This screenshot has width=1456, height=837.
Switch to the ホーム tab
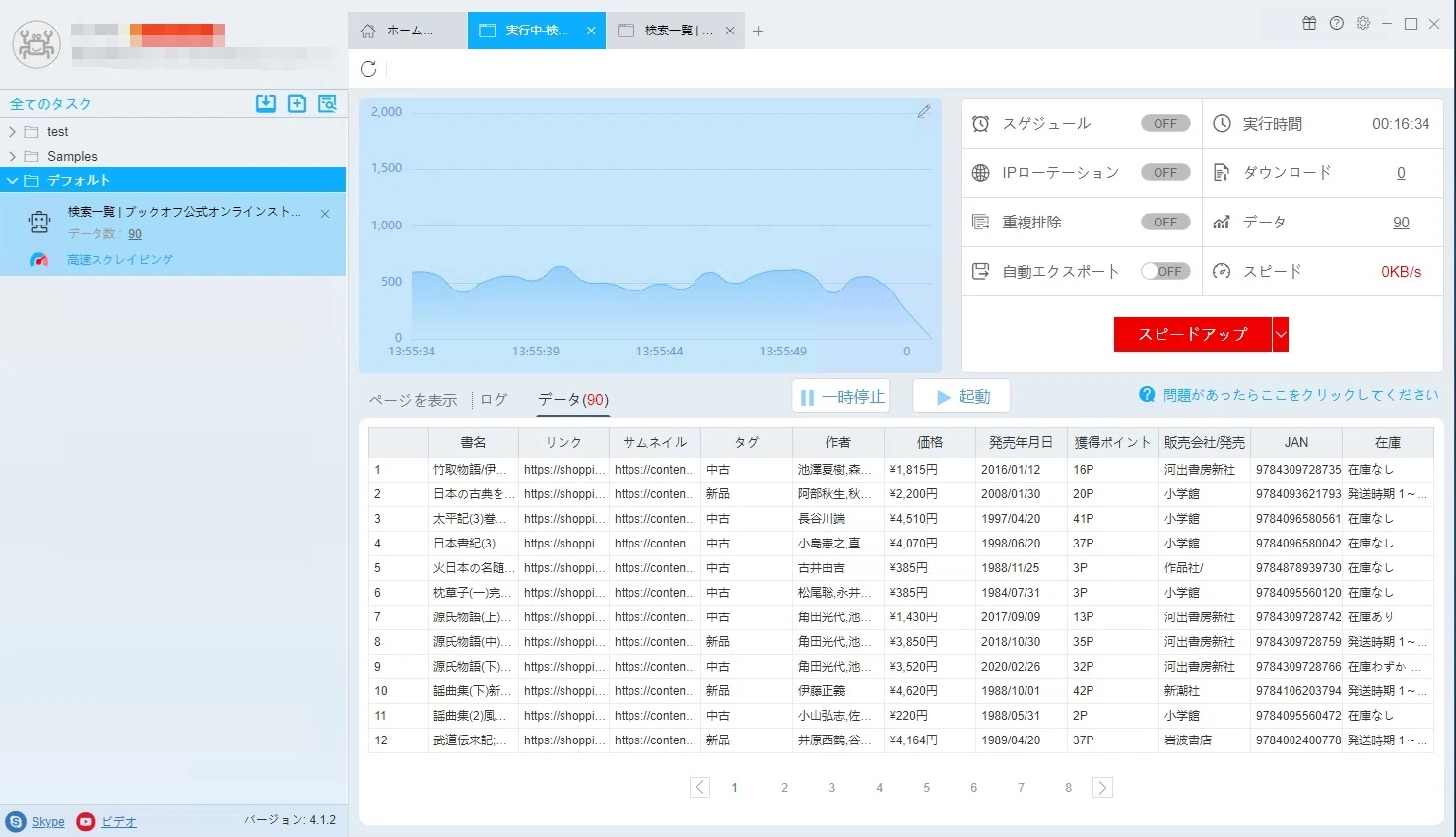(x=407, y=31)
